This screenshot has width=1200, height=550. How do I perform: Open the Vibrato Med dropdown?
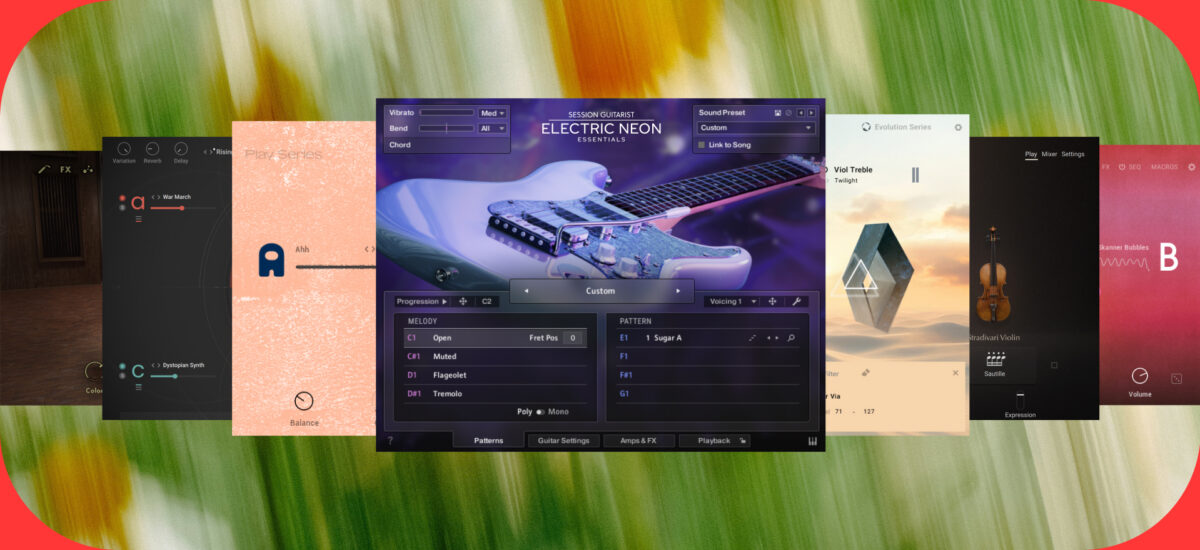tap(493, 113)
